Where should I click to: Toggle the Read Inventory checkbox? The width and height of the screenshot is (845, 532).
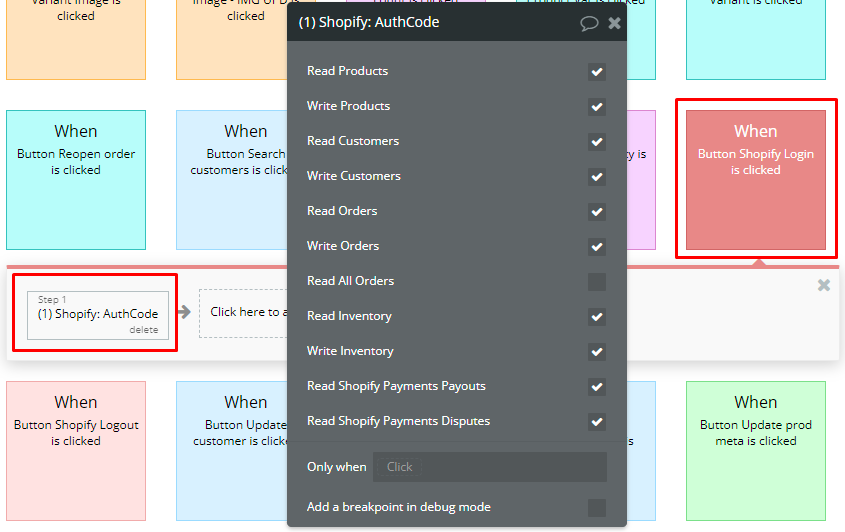597,317
